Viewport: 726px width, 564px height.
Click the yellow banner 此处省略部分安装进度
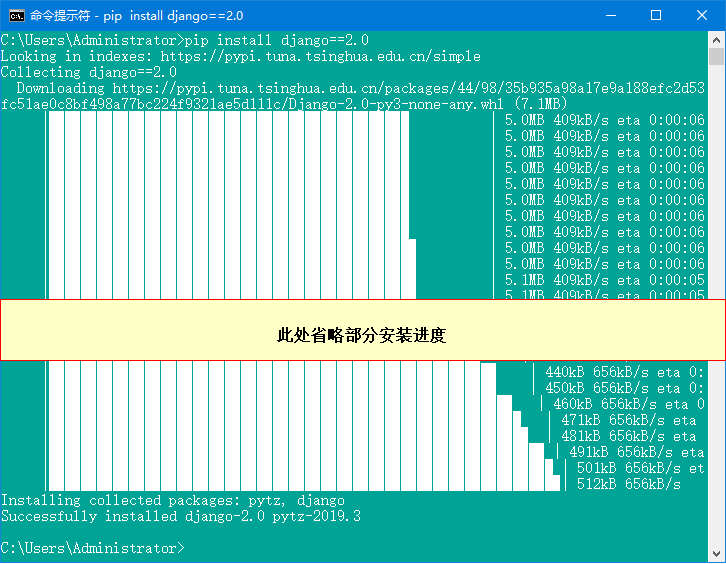tap(362, 335)
